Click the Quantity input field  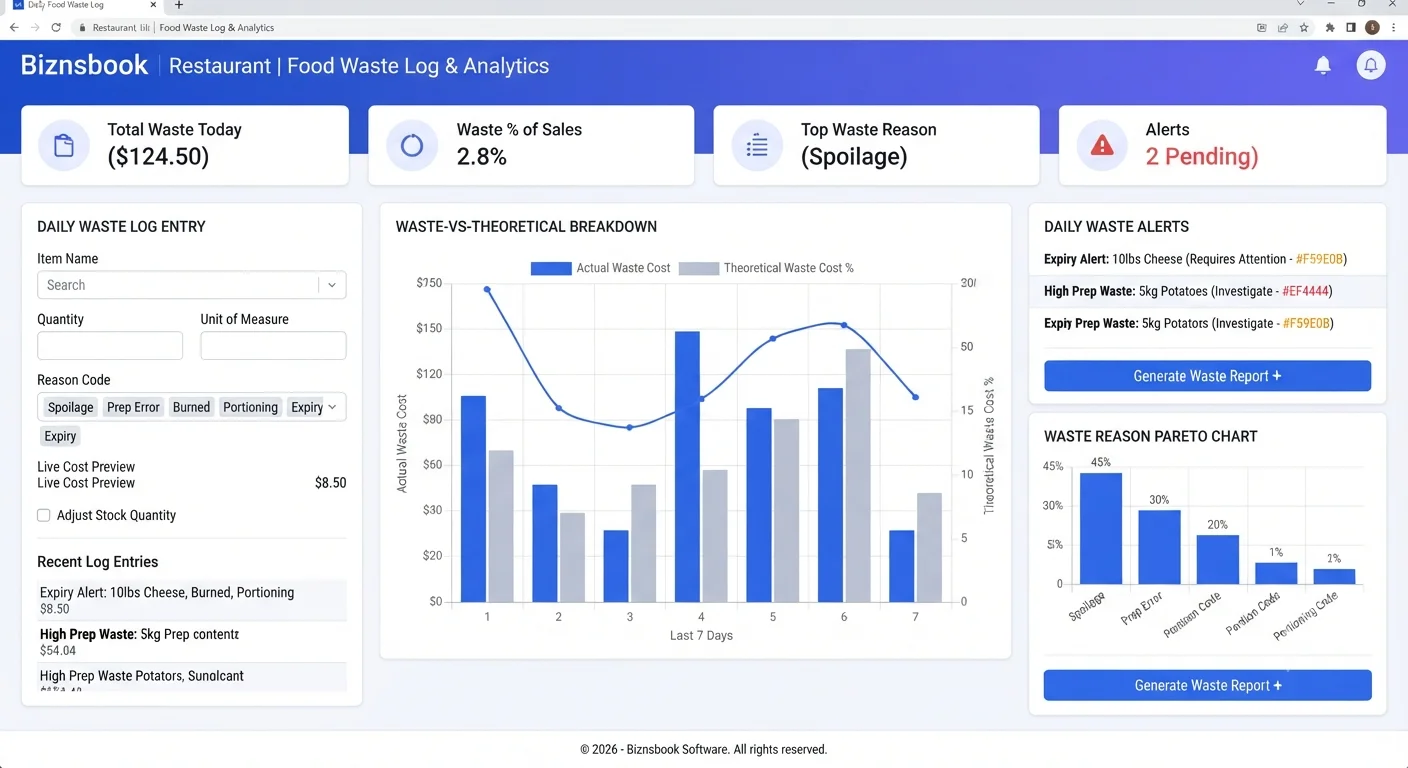click(110, 346)
